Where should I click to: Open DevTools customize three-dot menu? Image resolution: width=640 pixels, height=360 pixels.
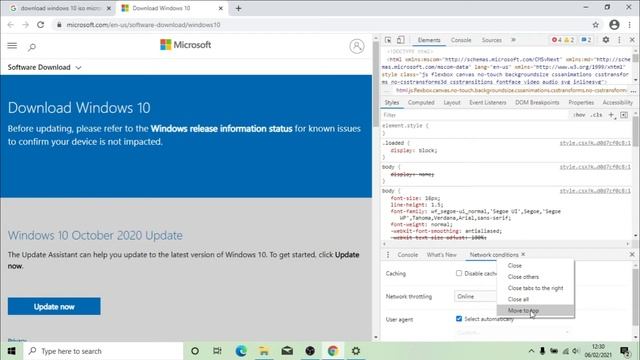point(619,40)
